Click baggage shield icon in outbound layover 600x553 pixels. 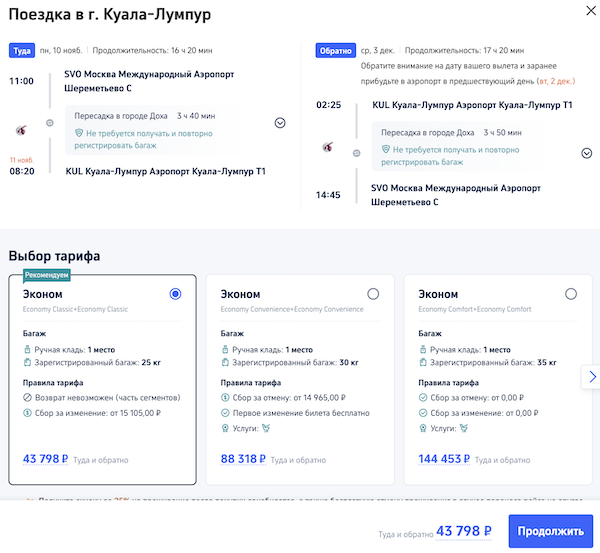click(x=79, y=131)
